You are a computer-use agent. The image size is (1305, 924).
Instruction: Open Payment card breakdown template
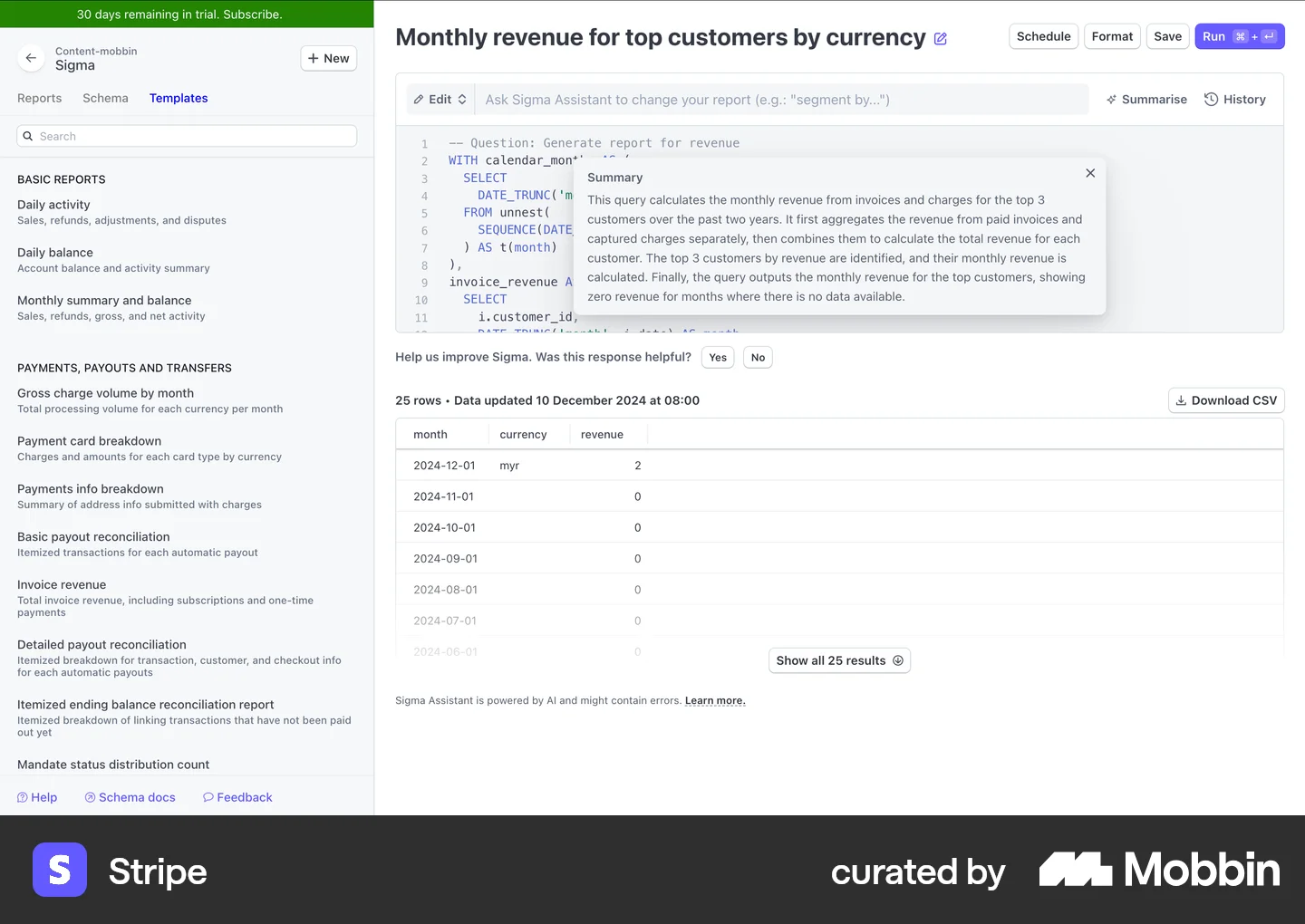tap(150, 448)
